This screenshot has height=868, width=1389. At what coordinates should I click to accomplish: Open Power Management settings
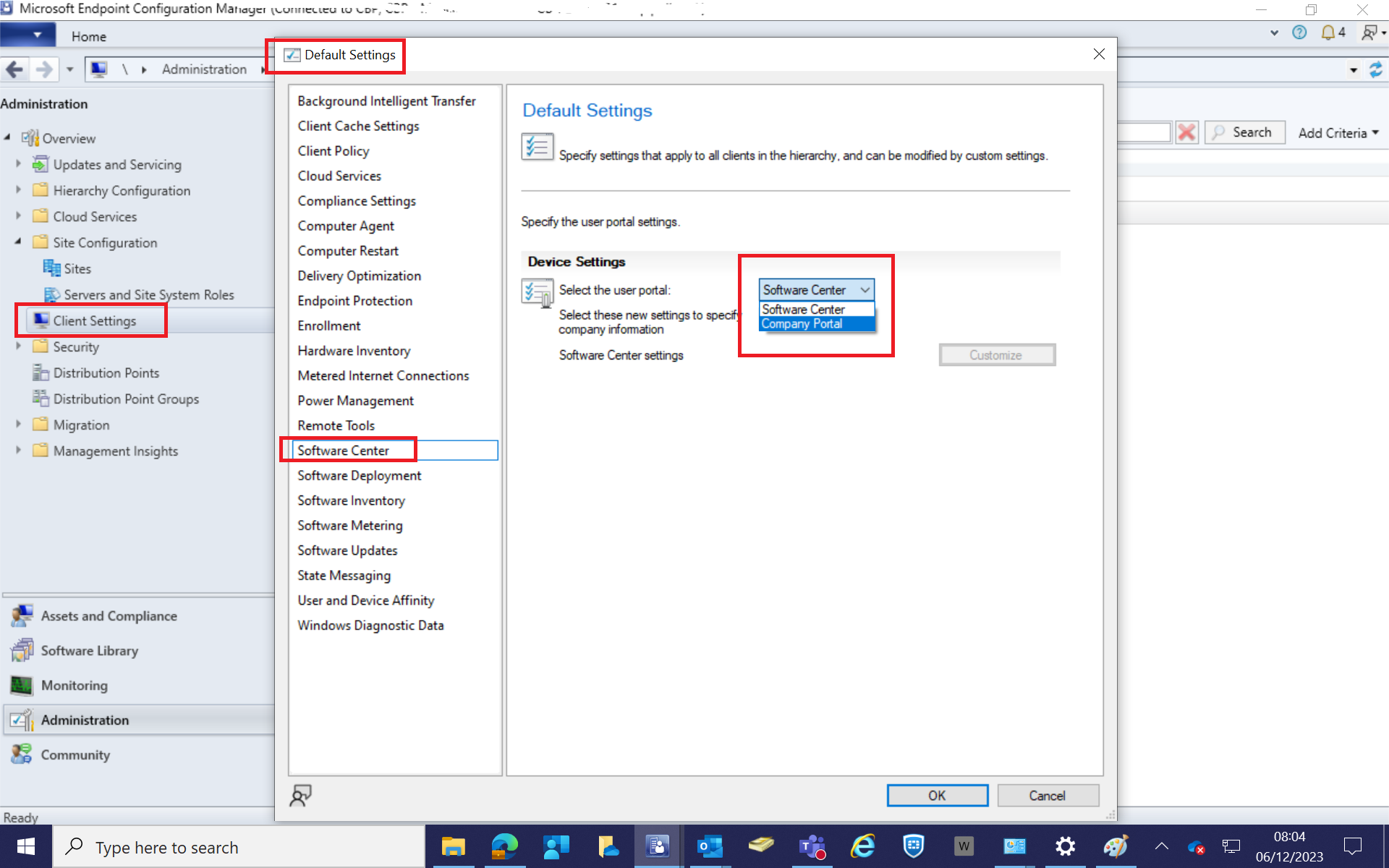(355, 401)
